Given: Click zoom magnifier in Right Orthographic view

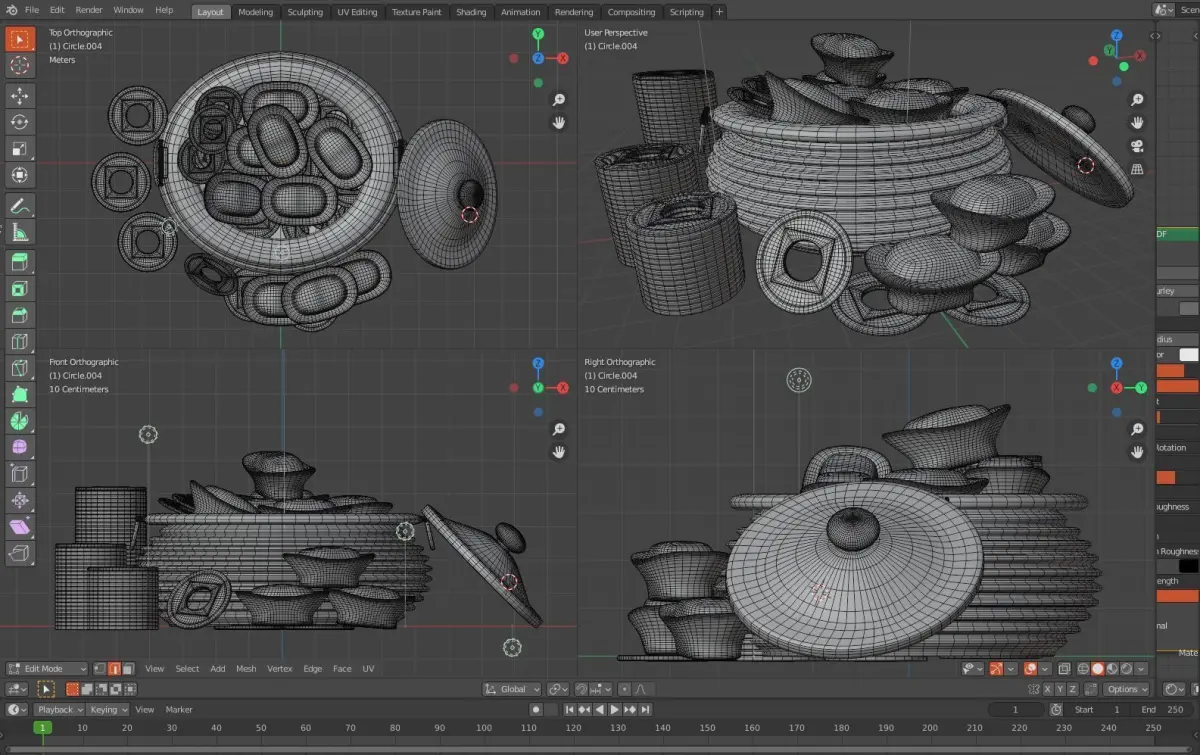Looking at the screenshot, I should pos(1137,429).
